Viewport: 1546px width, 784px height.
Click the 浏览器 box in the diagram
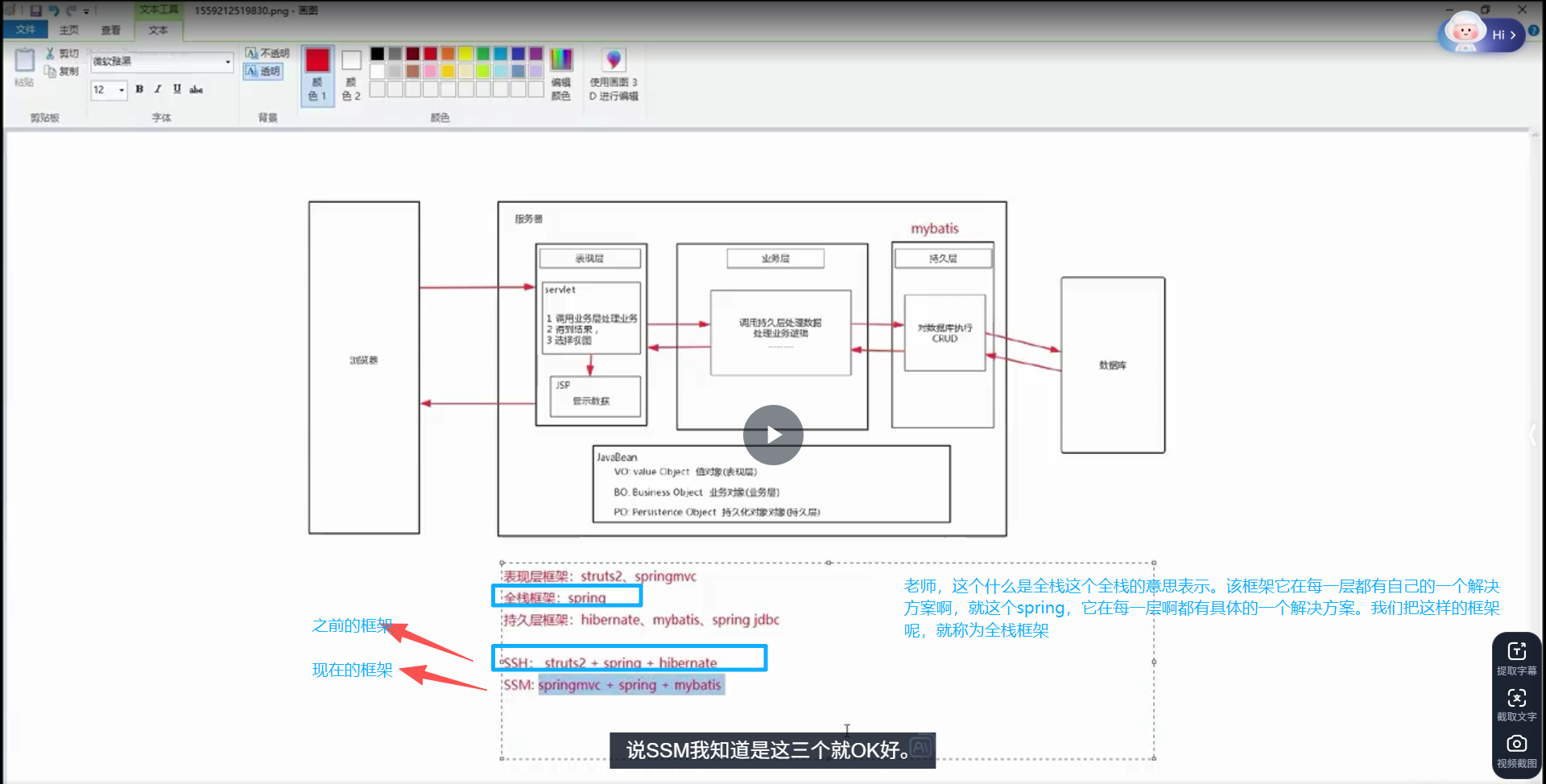pyautogui.click(x=364, y=367)
